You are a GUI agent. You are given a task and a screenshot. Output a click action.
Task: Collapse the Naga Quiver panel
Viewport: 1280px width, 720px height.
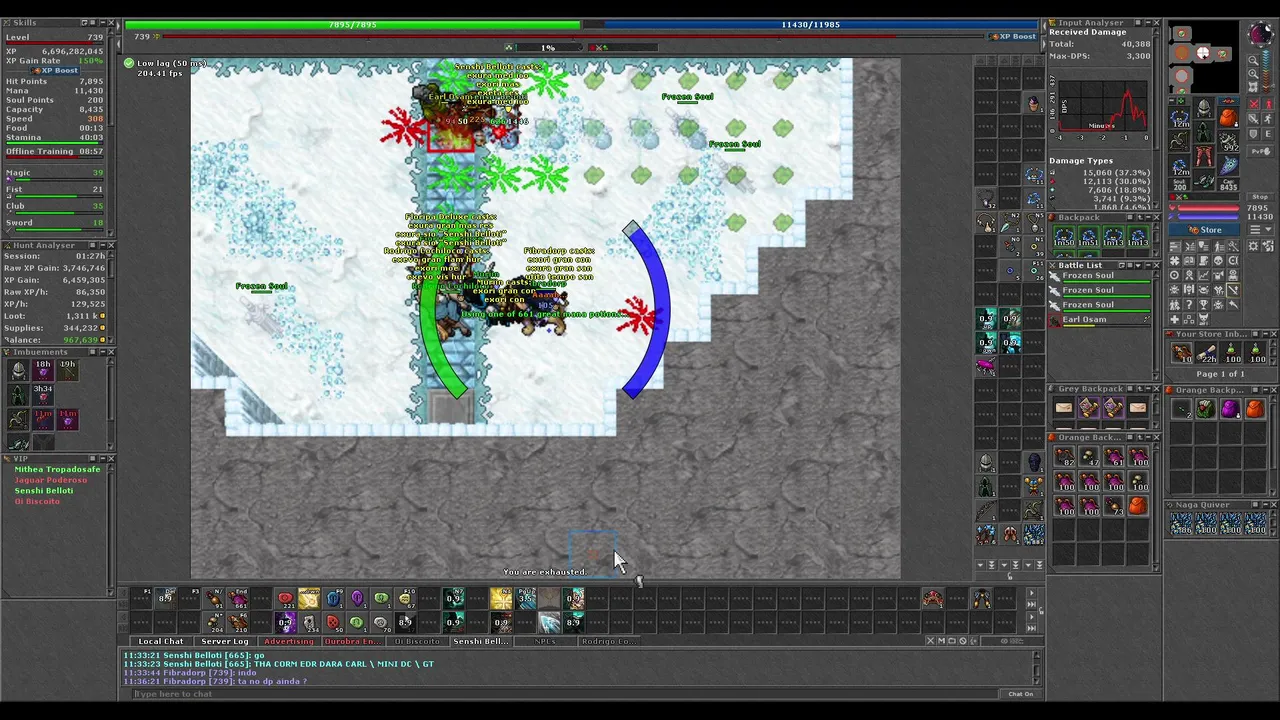click(x=1264, y=506)
